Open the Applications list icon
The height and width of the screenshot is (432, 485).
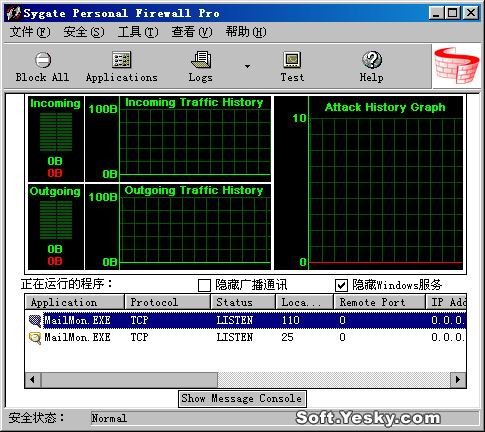coord(121,60)
